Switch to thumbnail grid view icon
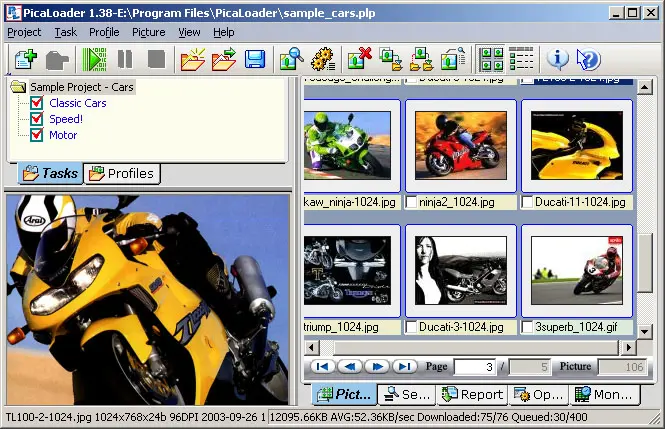The height and width of the screenshot is (429, 665). coord(490,59)
